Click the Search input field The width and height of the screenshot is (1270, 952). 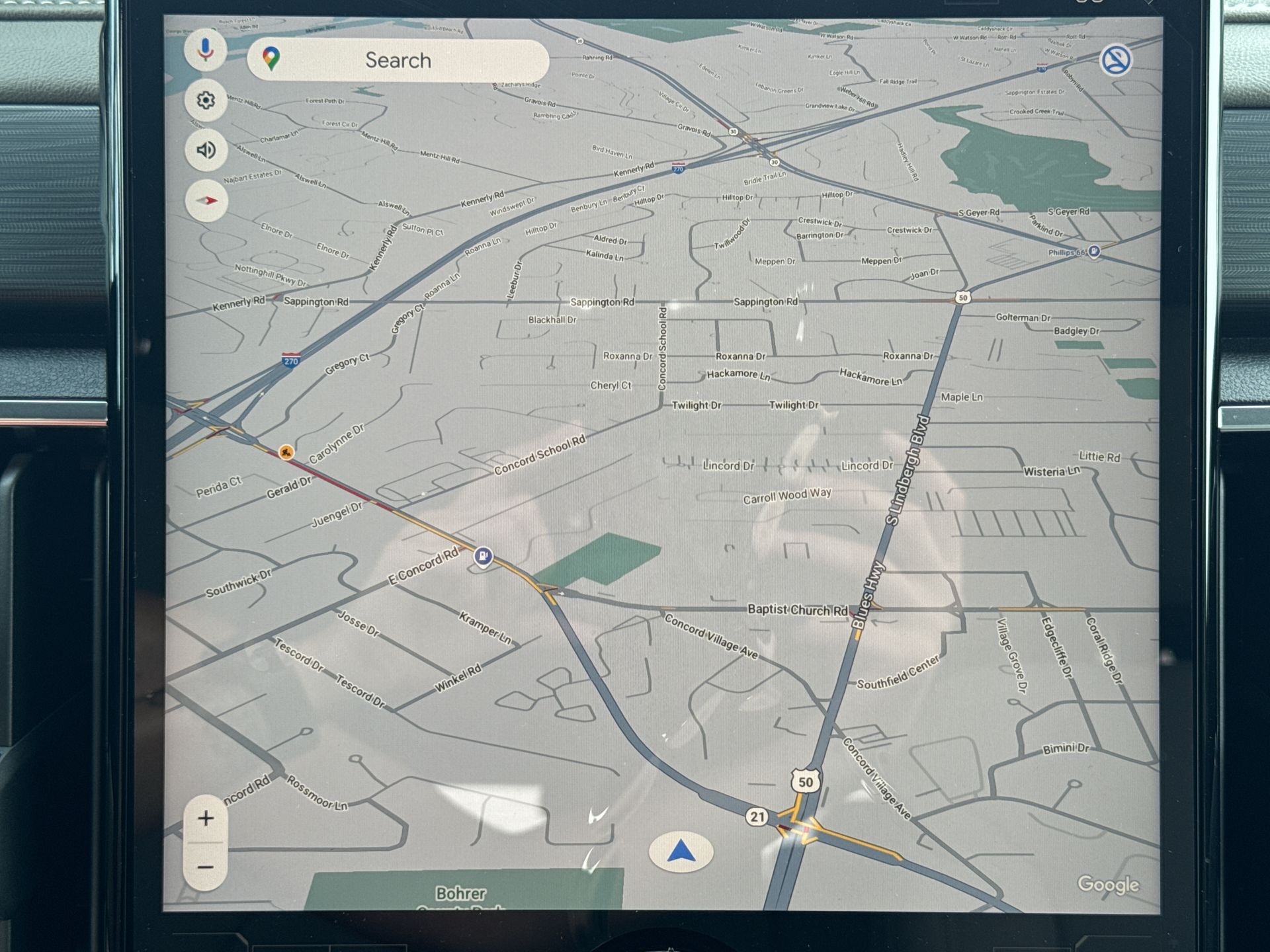click(398, 60)
